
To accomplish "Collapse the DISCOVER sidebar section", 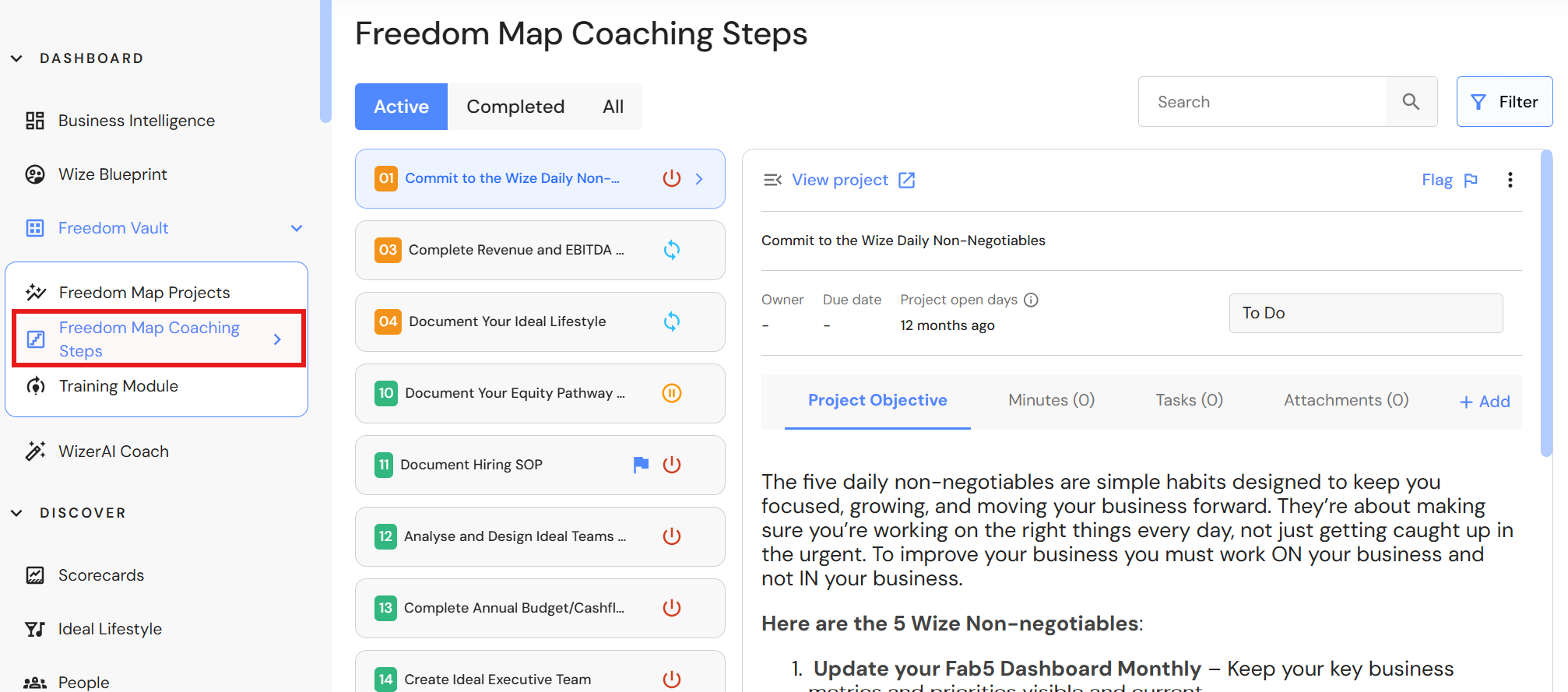I will pyautogui.click(x=16, y=513).
